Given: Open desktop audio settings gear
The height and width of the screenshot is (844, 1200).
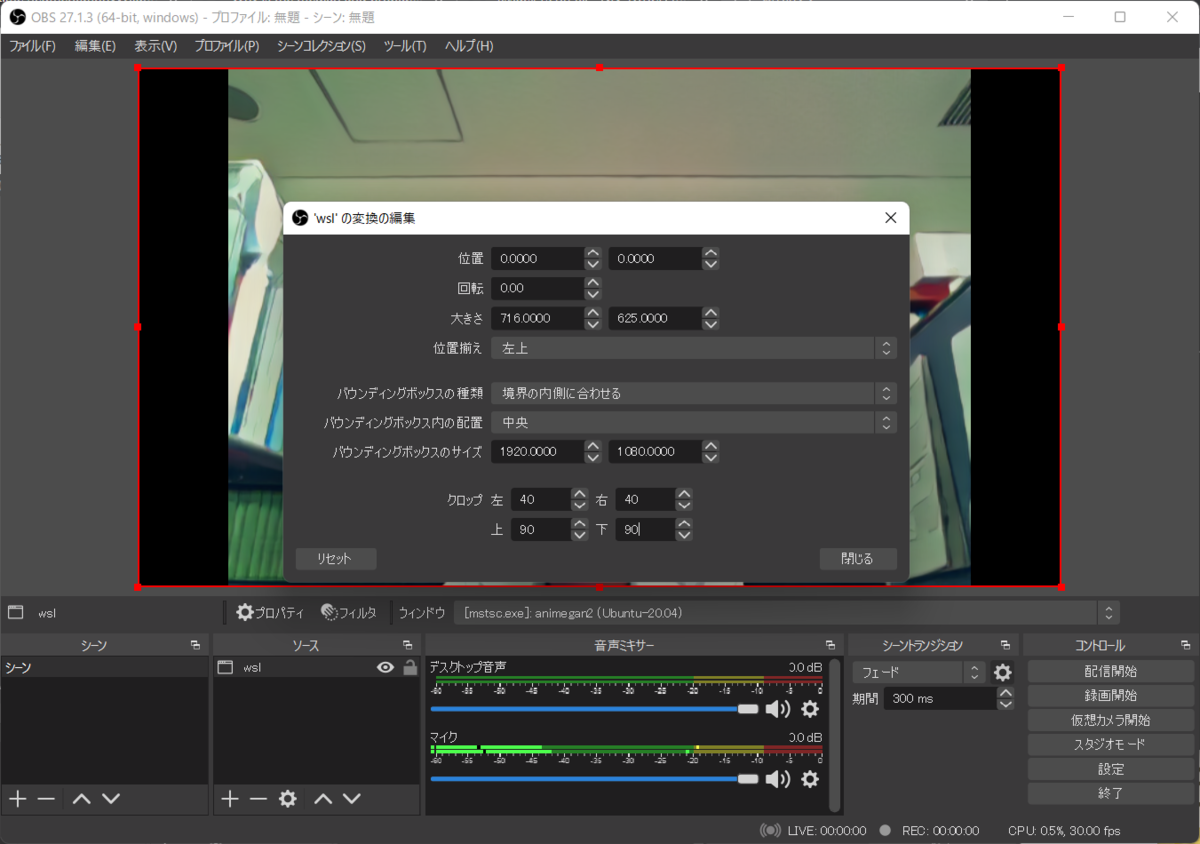Looking at the screenshot, I should [x=810, y=709].
